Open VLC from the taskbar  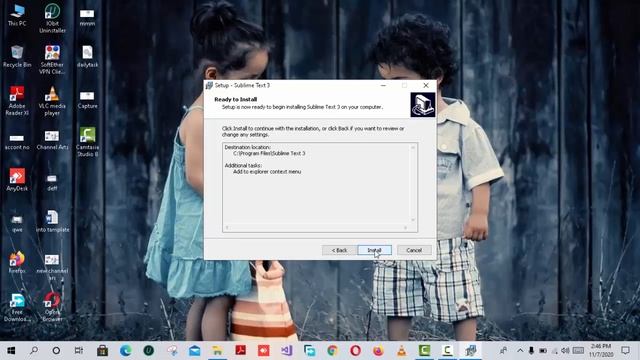(x=401, y=350)
